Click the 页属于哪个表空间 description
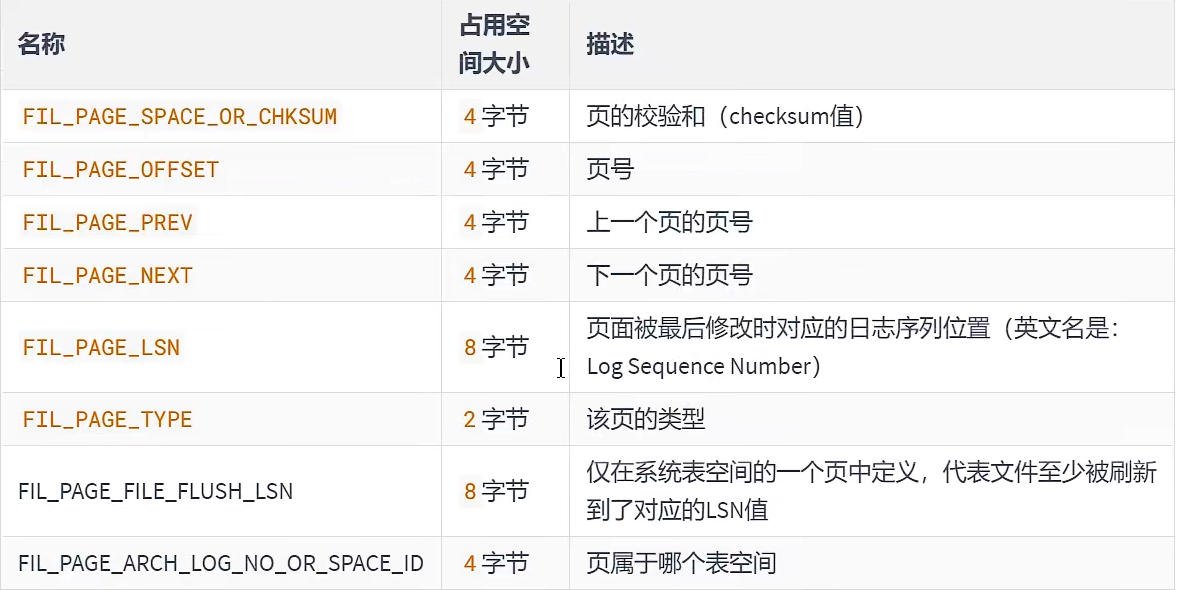Screen dimensions: 1177x590 (681, 563)
